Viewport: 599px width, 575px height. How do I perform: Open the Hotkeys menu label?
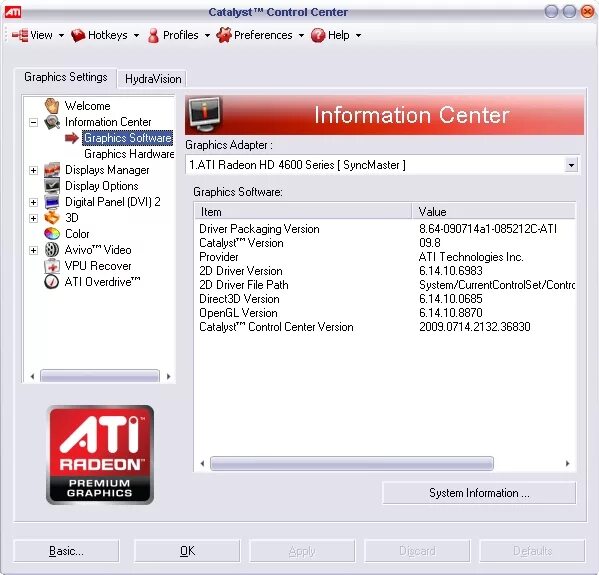108,35
